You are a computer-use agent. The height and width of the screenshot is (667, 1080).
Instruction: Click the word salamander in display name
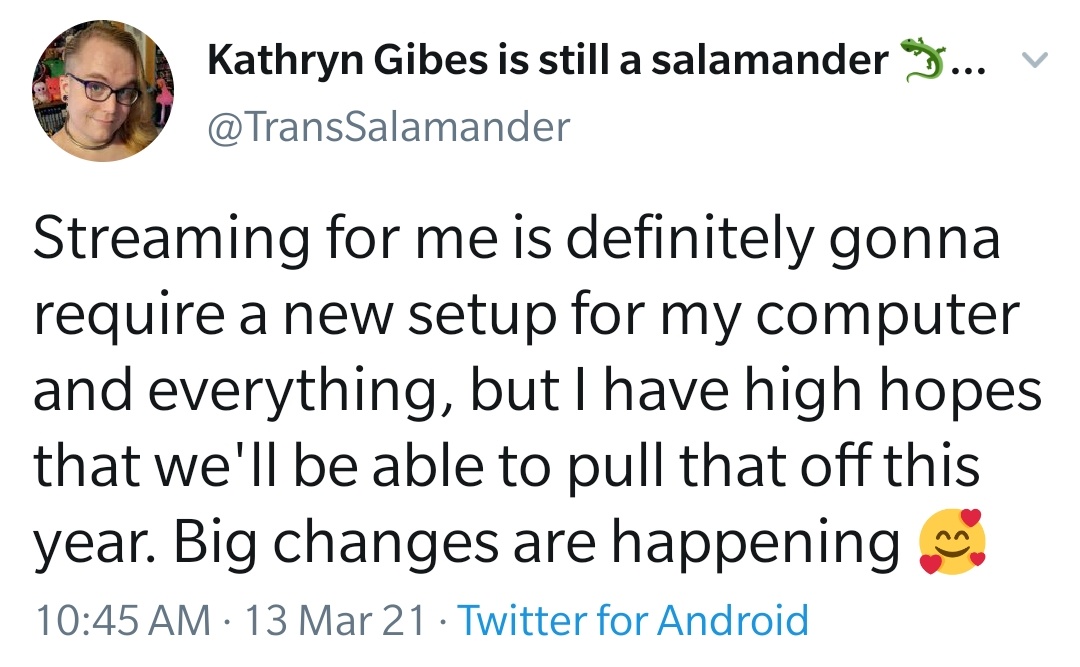769,60
